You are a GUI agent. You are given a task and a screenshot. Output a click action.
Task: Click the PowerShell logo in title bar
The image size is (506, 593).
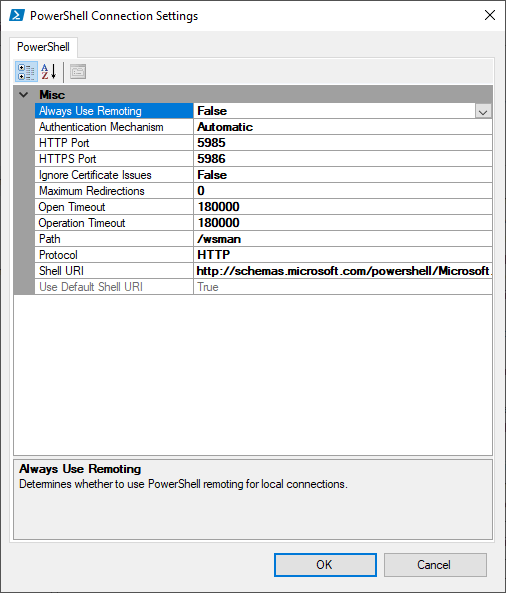17,16
